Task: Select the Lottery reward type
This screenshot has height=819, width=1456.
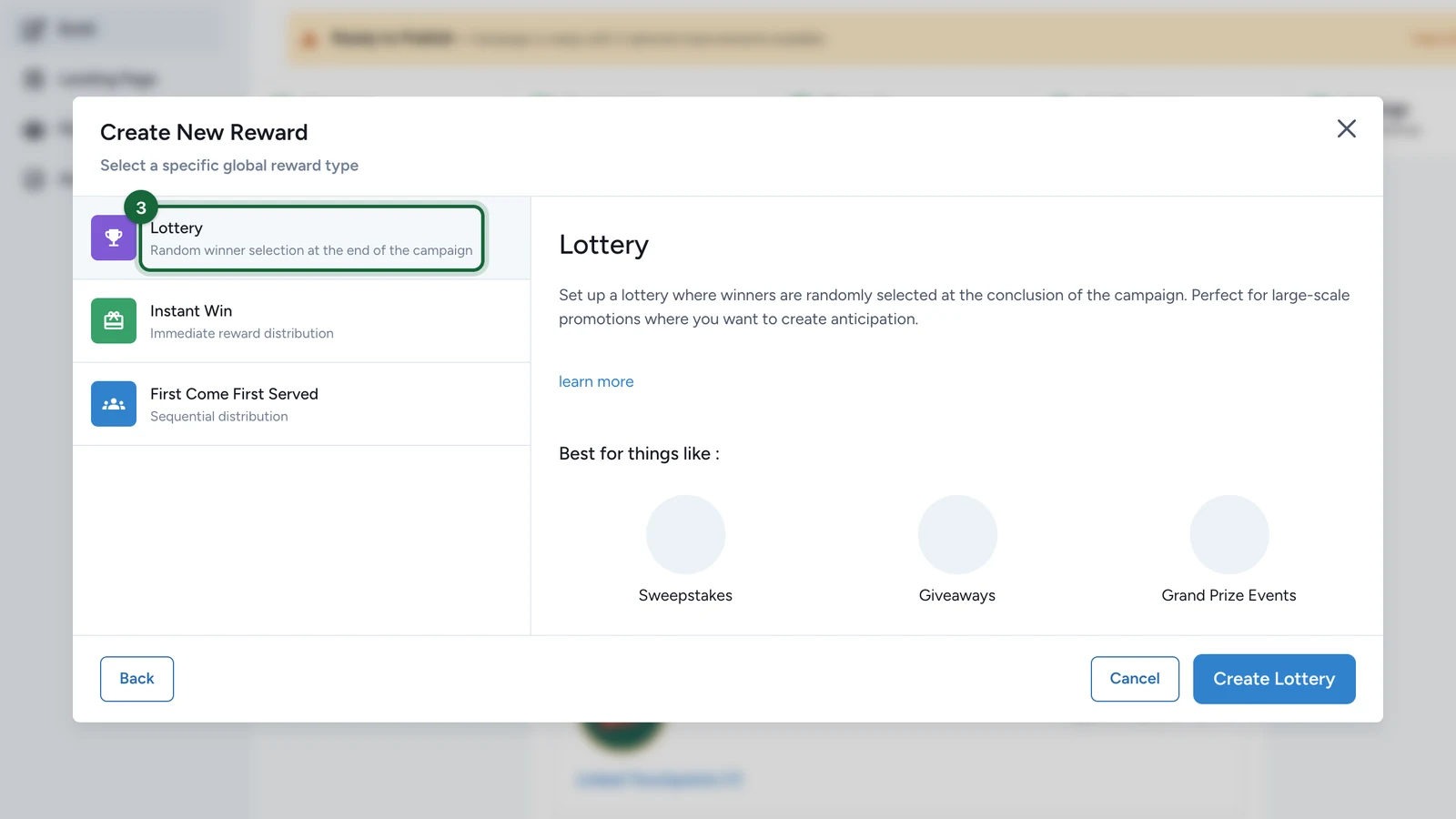Action: (x=302, y=238)
